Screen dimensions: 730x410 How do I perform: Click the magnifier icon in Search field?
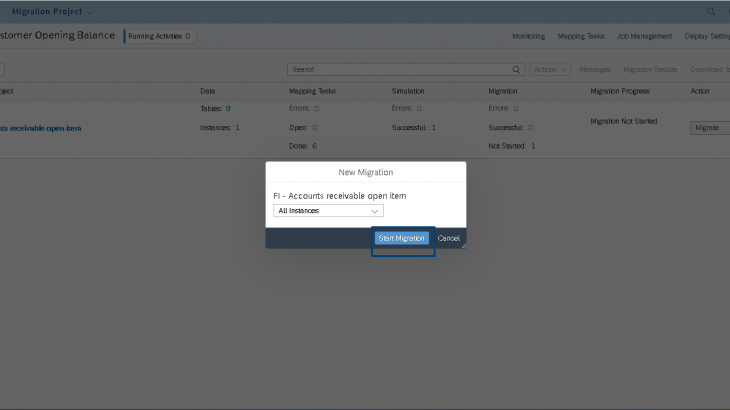tap(517, 70)
